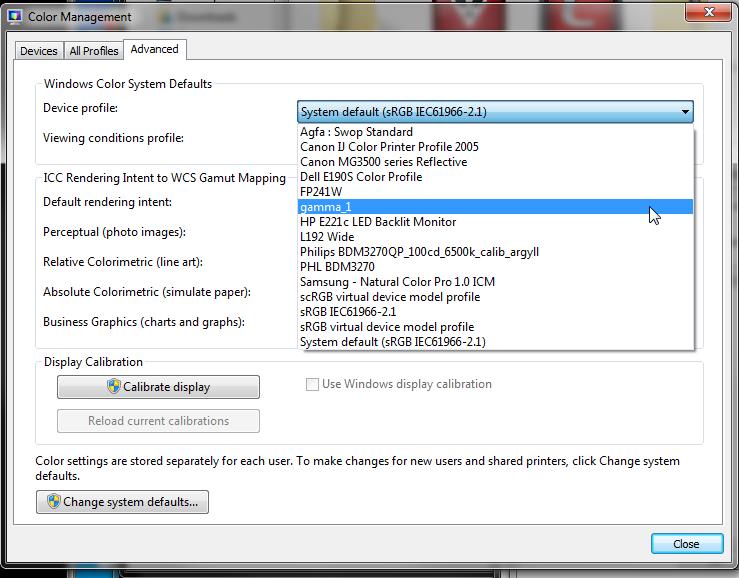Click the shield icon on Calibrate display

click(x=114, y=387)
